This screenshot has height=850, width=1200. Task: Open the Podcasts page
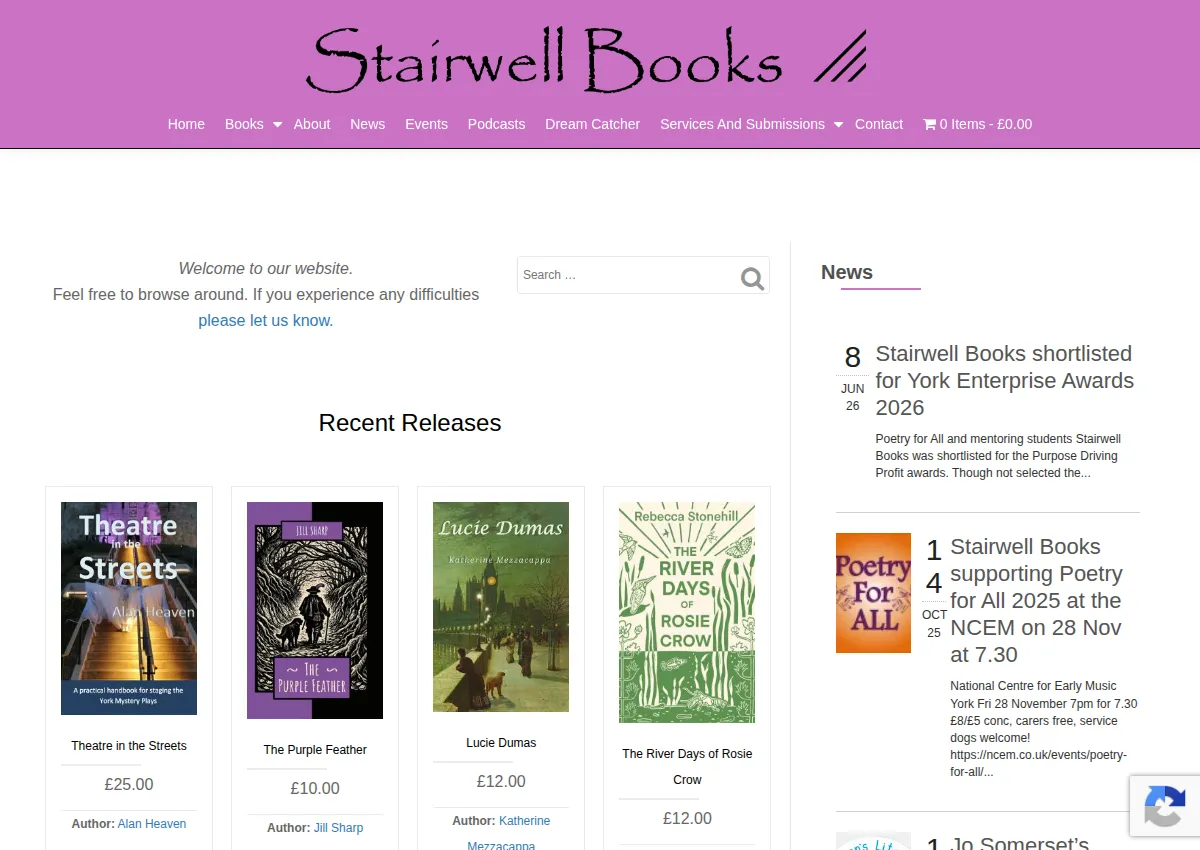coord(496,124)
